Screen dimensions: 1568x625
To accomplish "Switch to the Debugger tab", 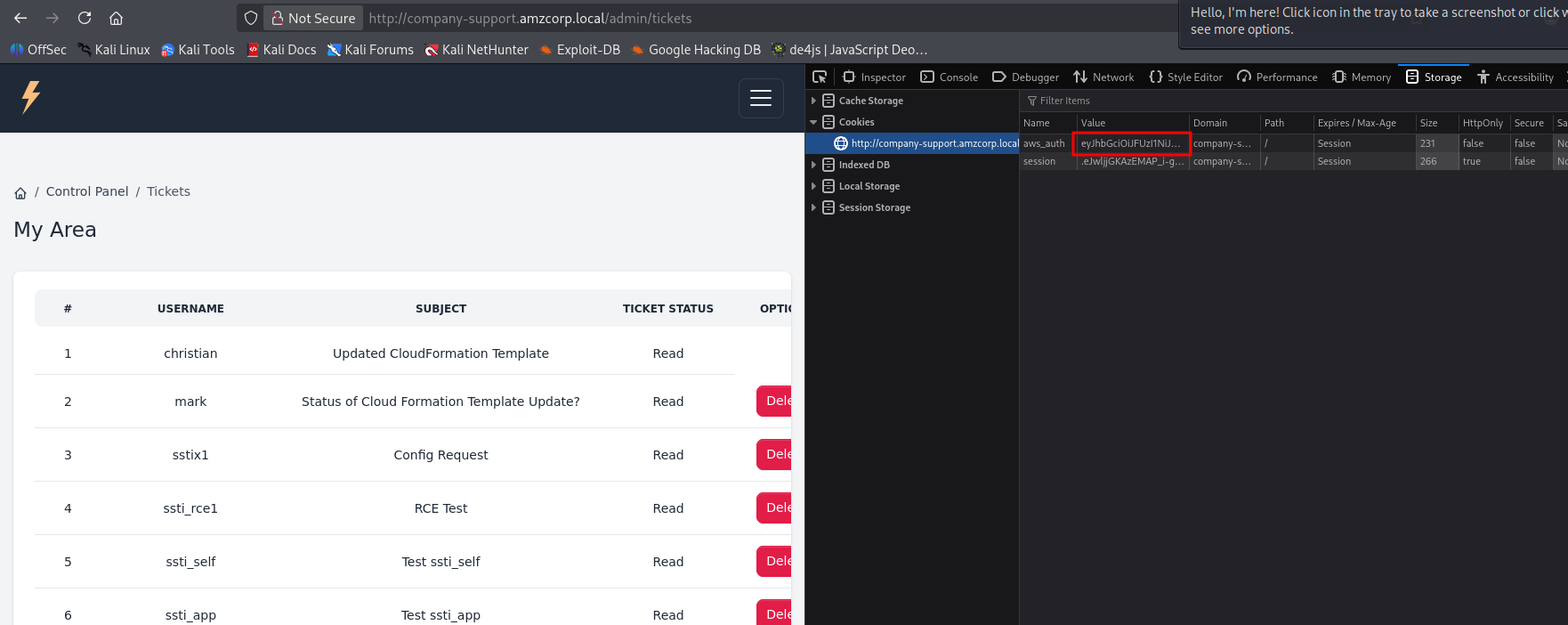I will tap(1025, 77).
